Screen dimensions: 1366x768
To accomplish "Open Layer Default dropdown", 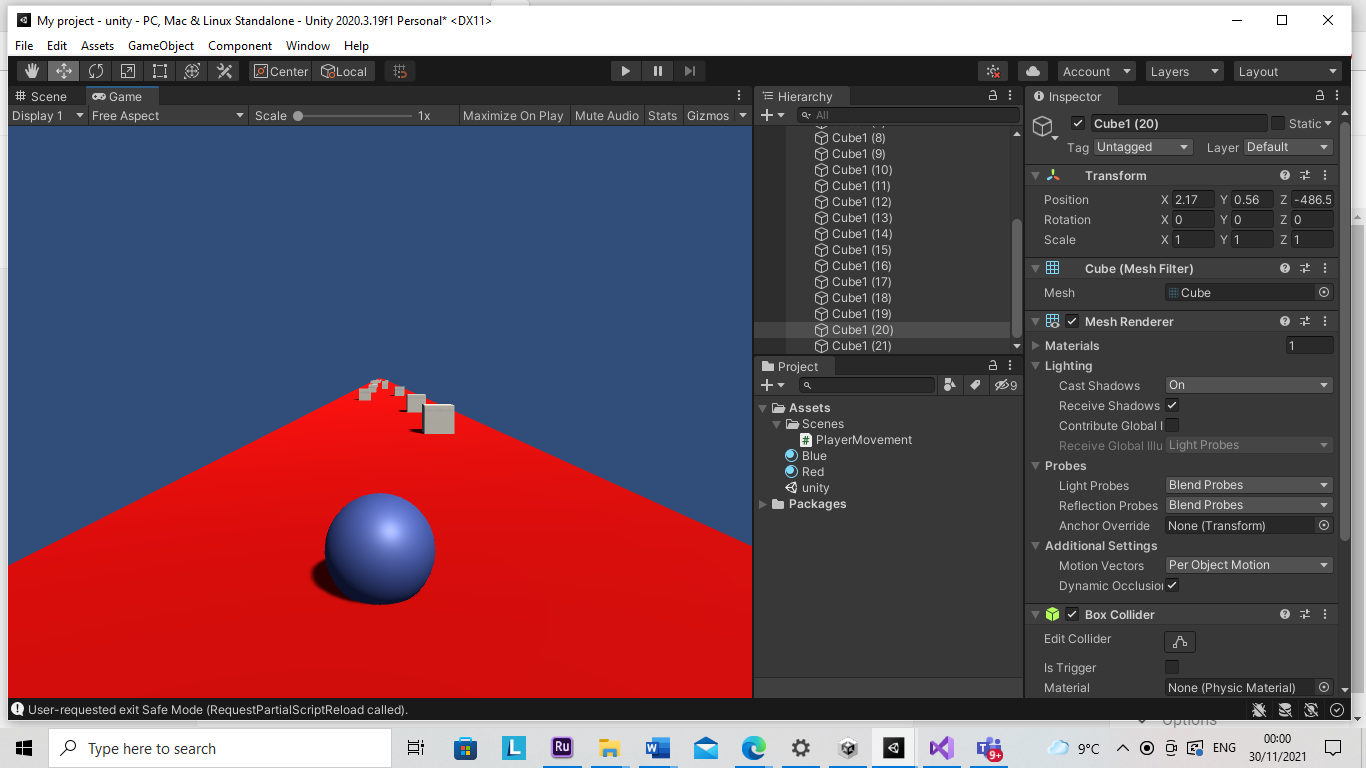I will point(1289,147).
